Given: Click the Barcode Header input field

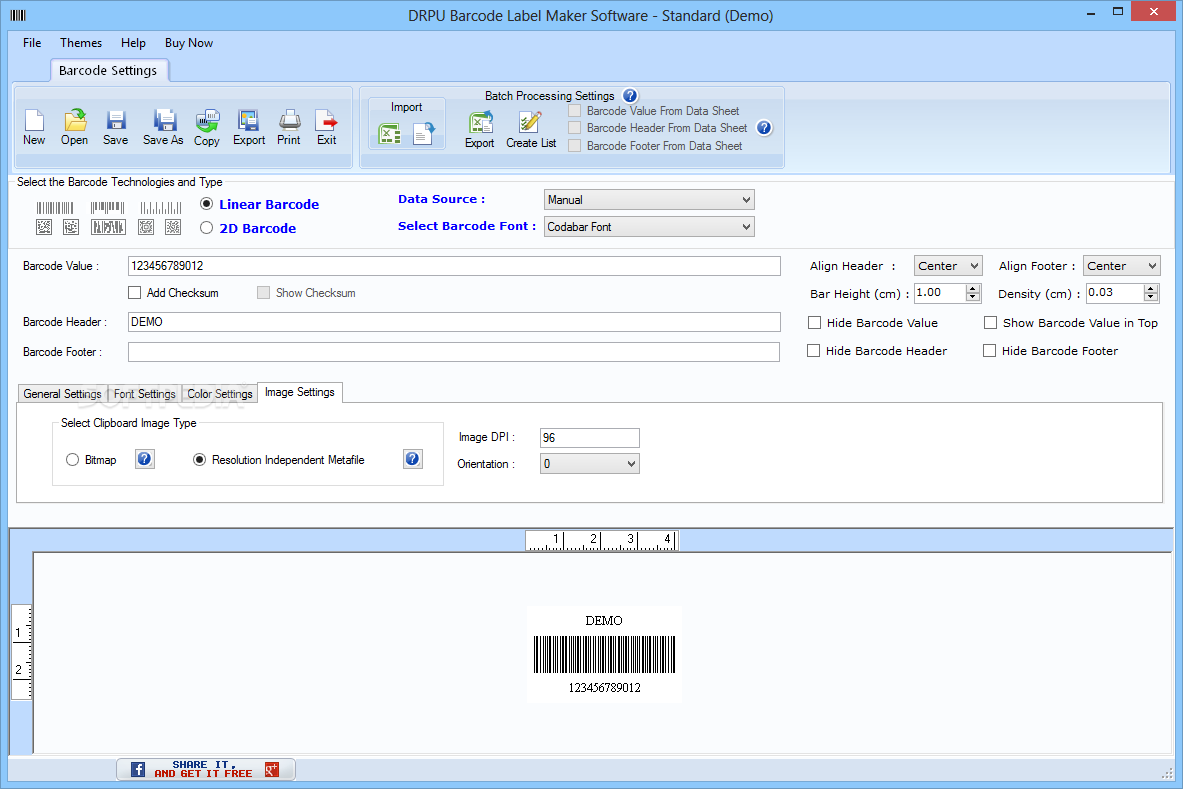Looking at the screenshot, I should 454,322.
